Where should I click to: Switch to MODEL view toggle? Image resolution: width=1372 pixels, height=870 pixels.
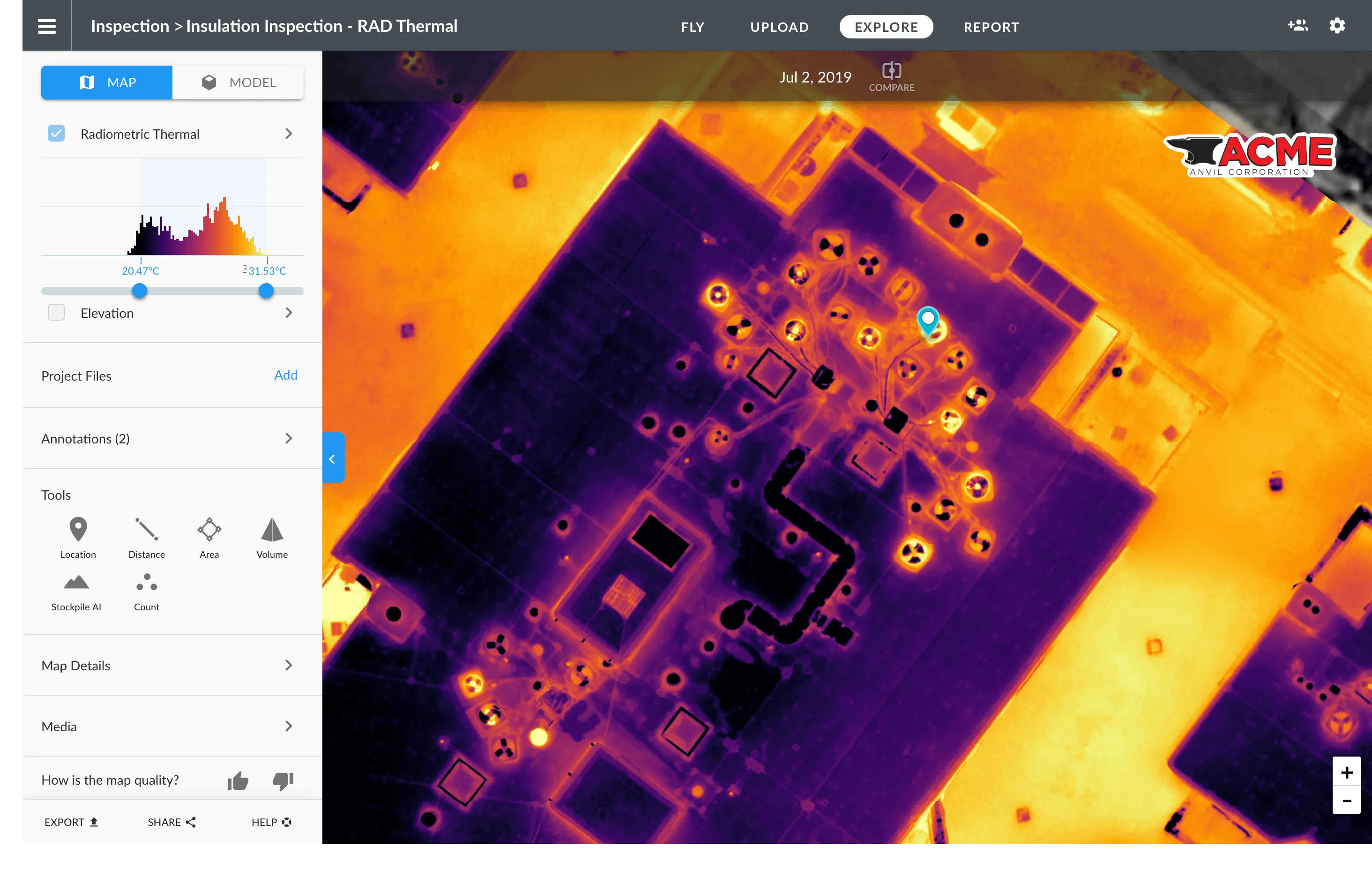pyautogui.click(x=238, y=82)
